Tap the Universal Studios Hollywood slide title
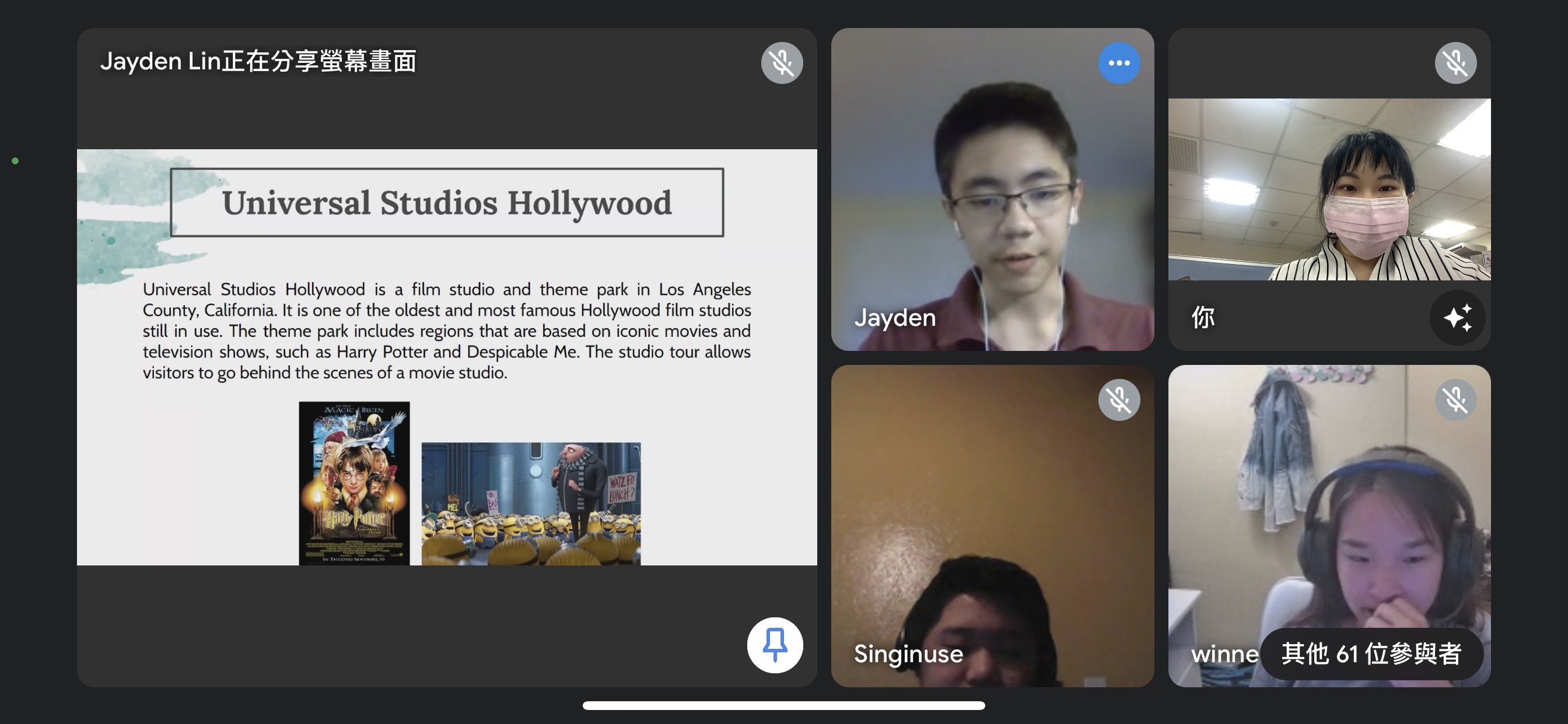 (447, 203)
